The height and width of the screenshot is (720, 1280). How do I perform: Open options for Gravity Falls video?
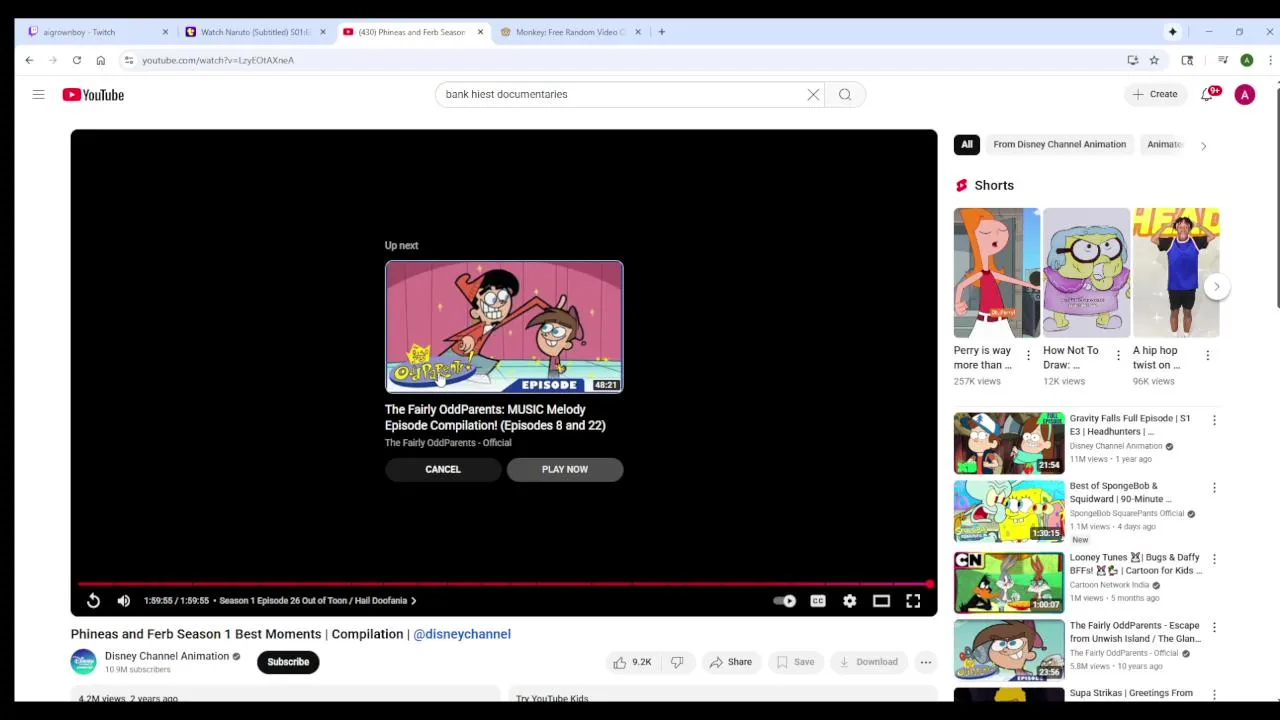click(1214, 420)
